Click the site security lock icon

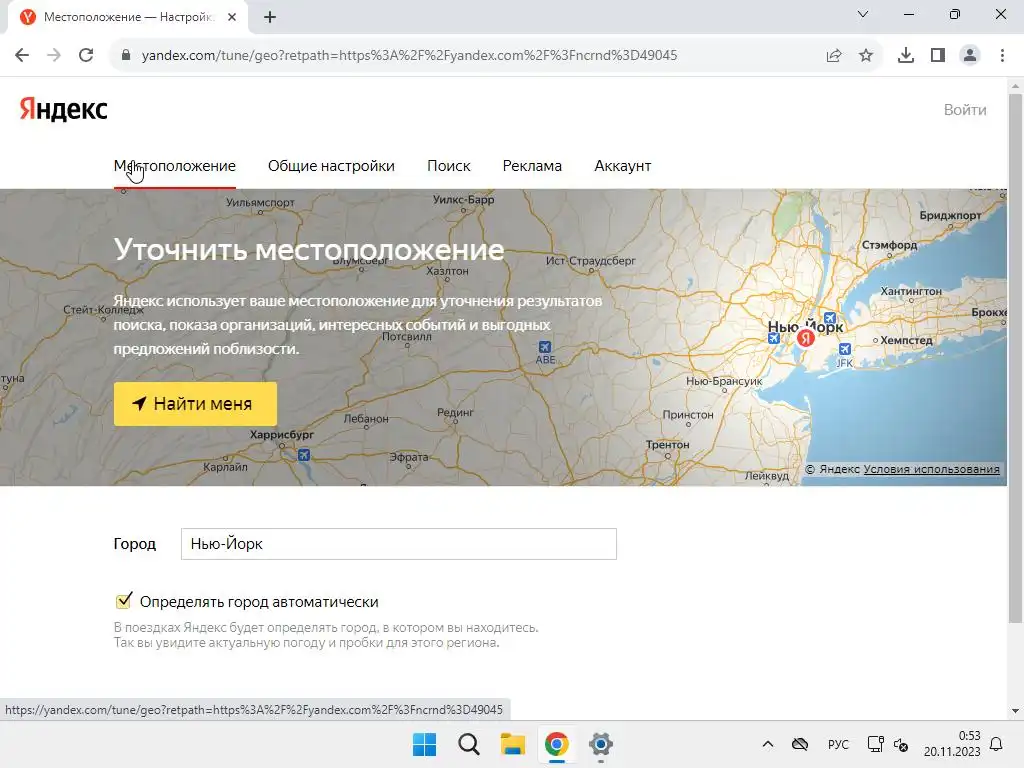(x=126, y=55)
